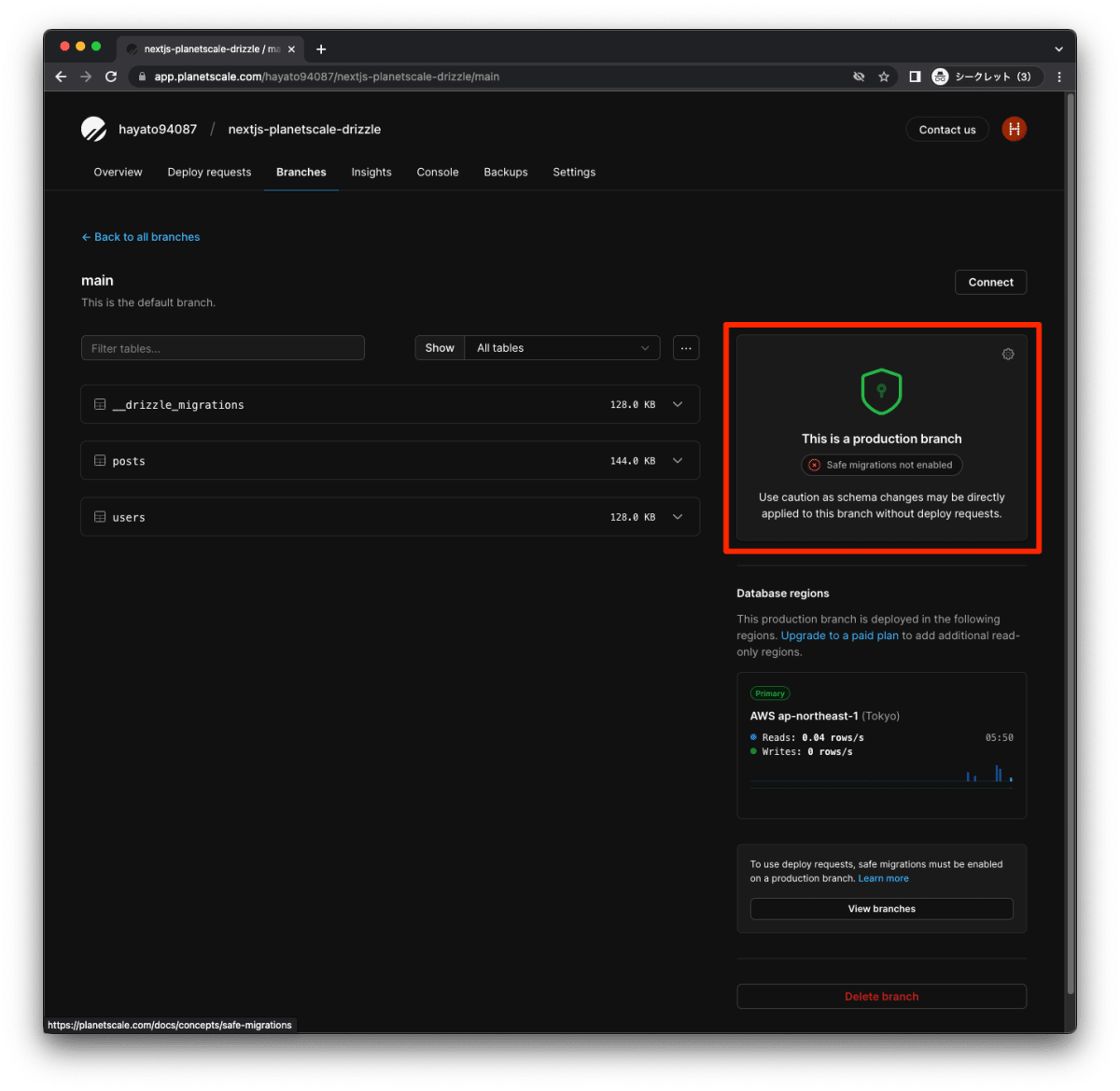This screenshot has width=1120, height=1091.
Task: Click the Show button label
Action: tap(440, 348)
